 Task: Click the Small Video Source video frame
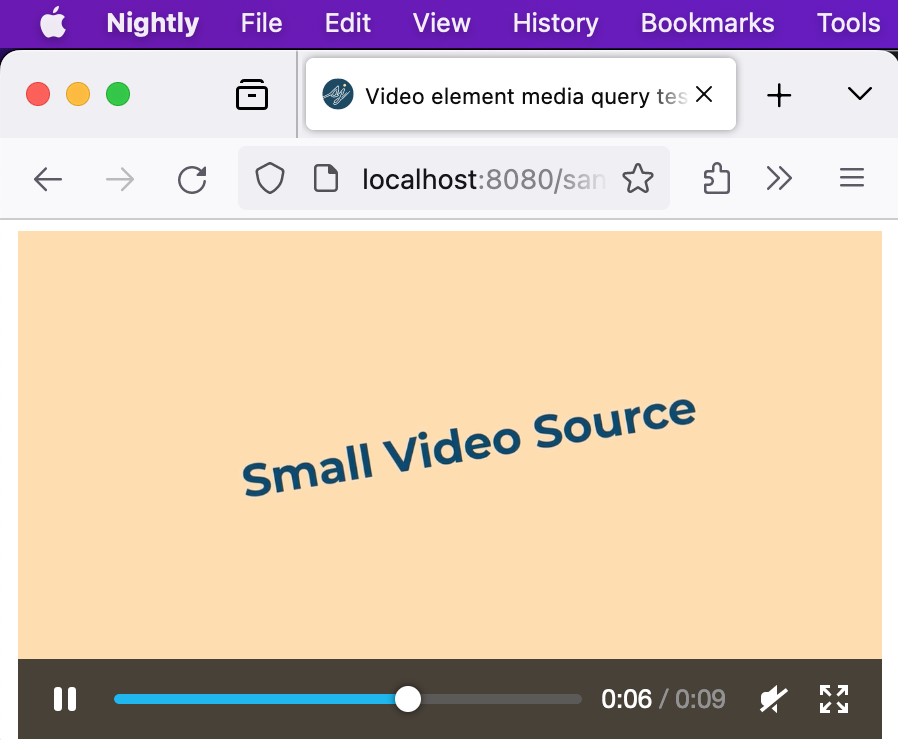click(x=450, y=445)
